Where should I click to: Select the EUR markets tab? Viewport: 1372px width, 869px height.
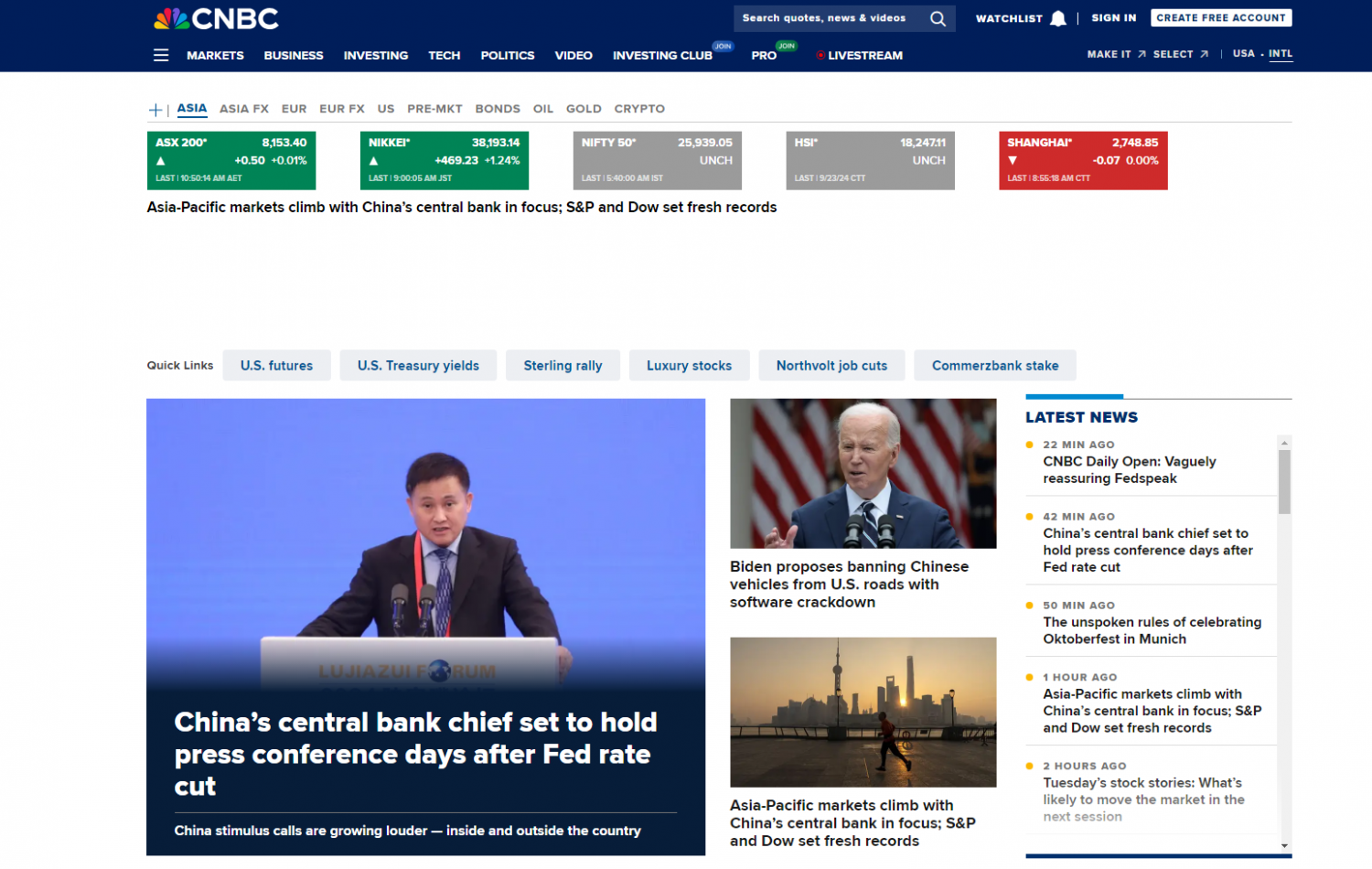pyautogui.click(x=295, y=109)
